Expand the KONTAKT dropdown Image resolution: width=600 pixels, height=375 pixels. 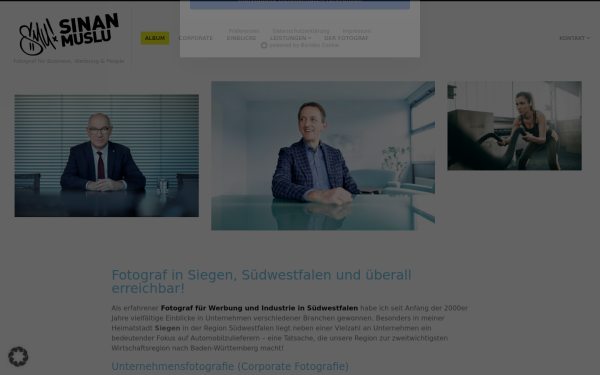[574, 38]
